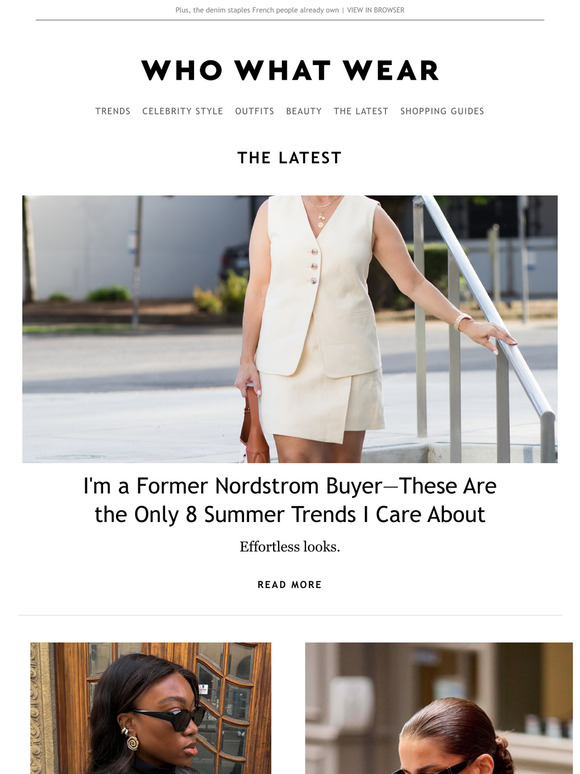Open the photo of woman with hair bun
This screenshot has height=774, width=580.
[x=439, y=708]
